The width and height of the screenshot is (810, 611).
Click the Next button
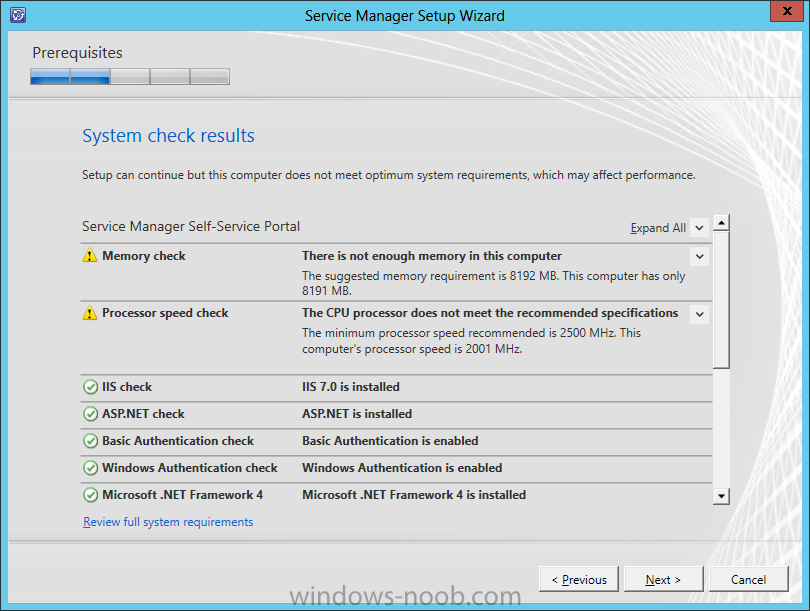663,579
